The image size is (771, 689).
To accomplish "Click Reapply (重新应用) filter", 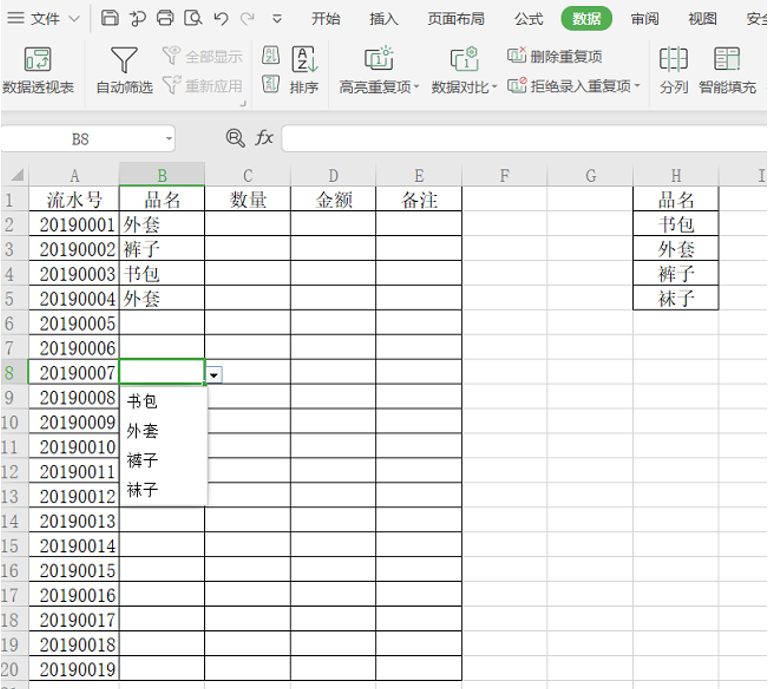I will click(x=203, y=86).
